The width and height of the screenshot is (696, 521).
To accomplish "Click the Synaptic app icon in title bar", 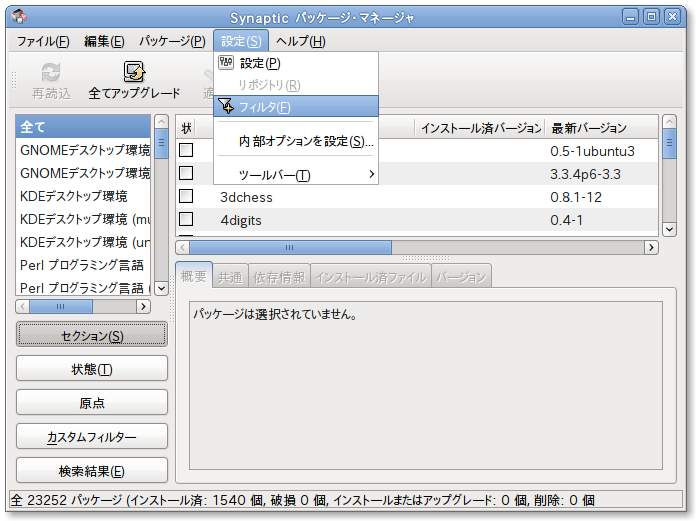I will tap(19, 16).
